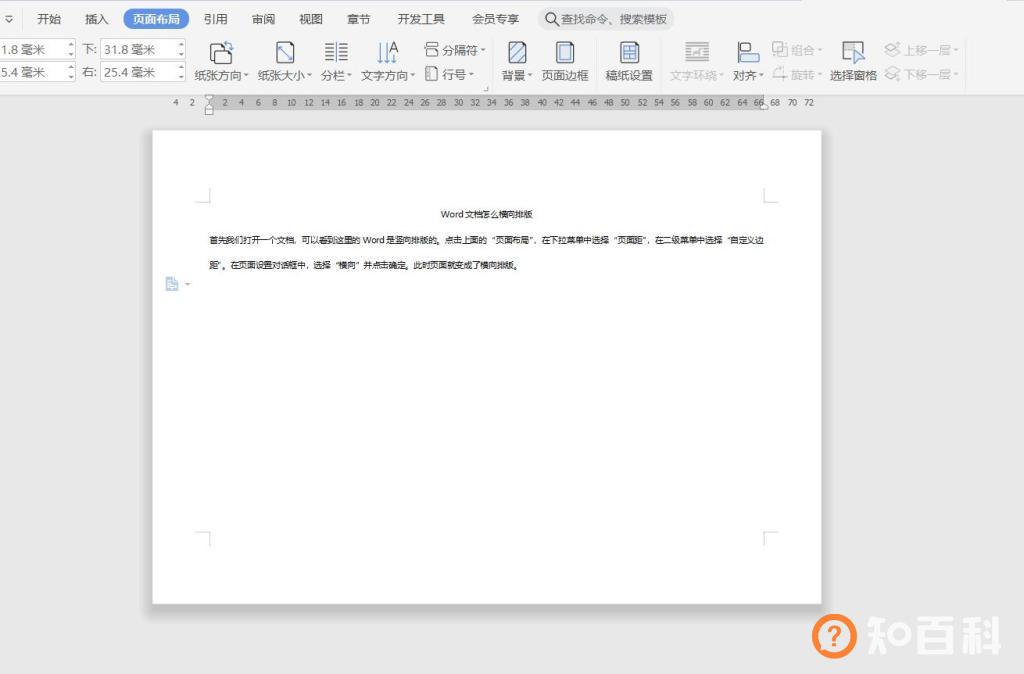Click the paste options icon beside document text
Image resolution: width=1024 pixels, height=674 pixels.
(172, 283)
